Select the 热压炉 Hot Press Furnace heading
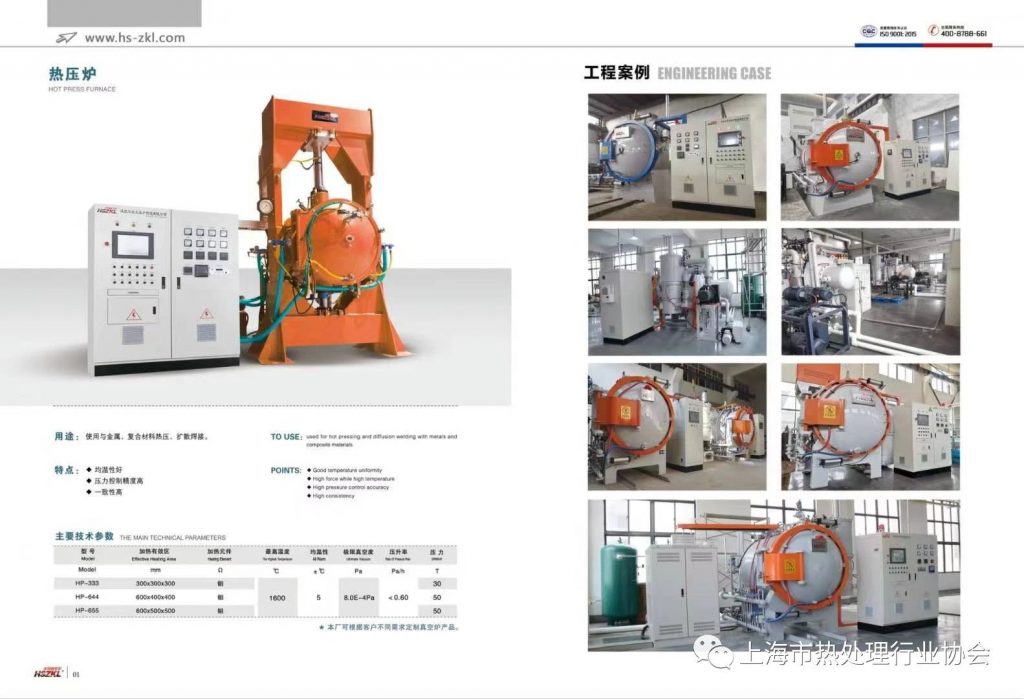The height and width of the screenshot is (699, 1024). click(x=73, y=73)
